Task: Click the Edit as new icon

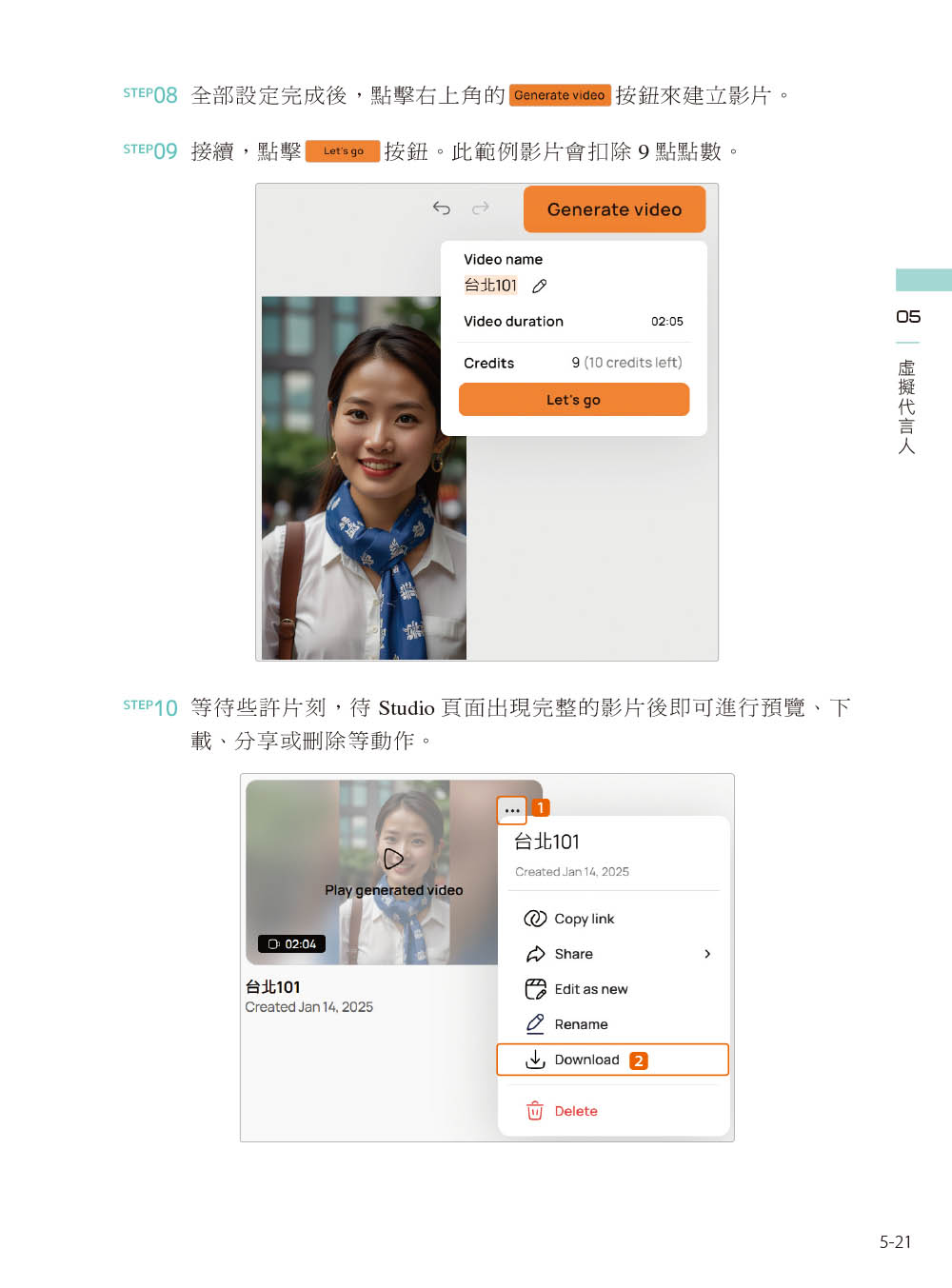Action: click(x=535, y=989)
